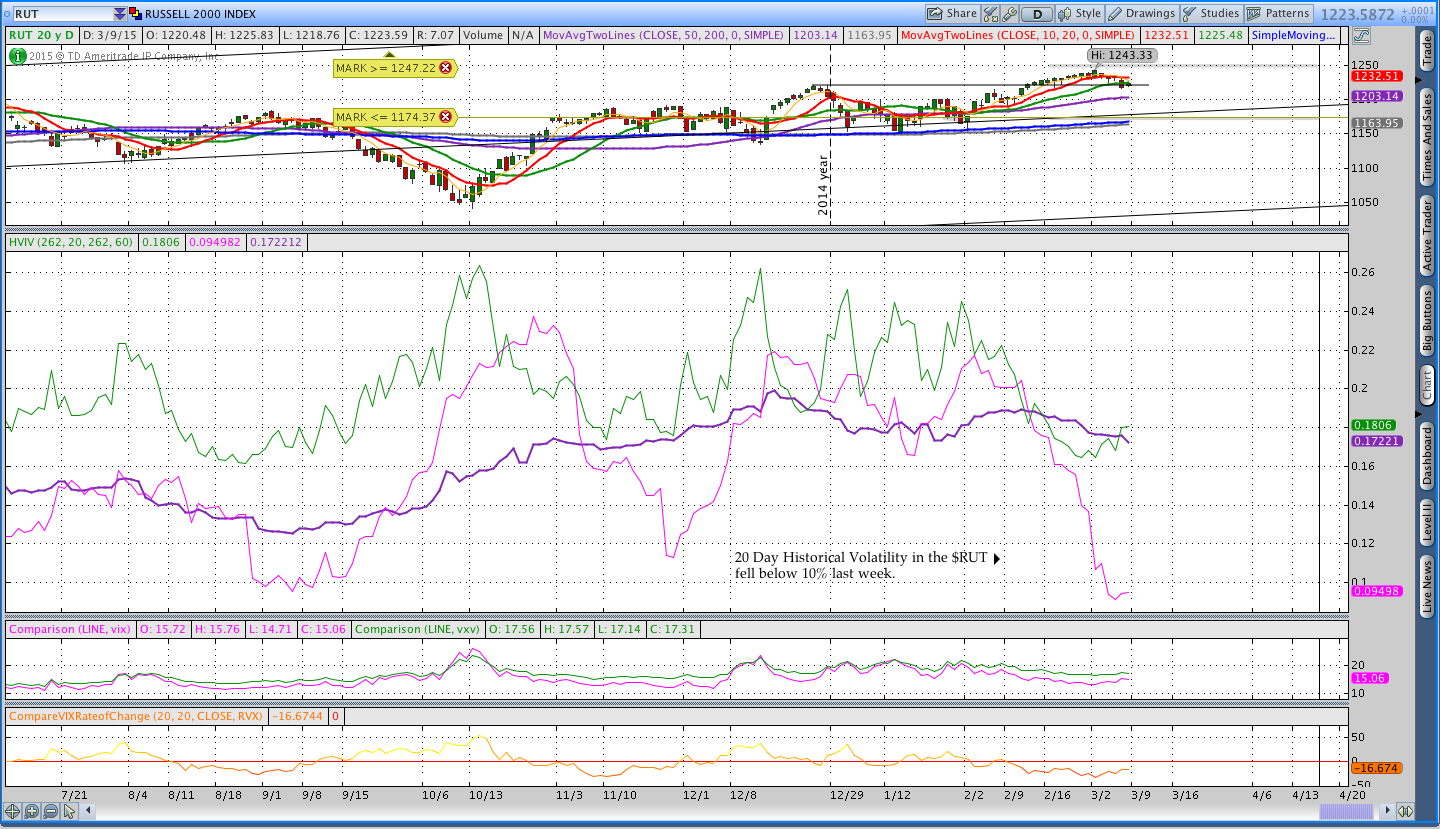Open the Dashboard side tab
The image size is (1440, 829).
coord(1426,455)
